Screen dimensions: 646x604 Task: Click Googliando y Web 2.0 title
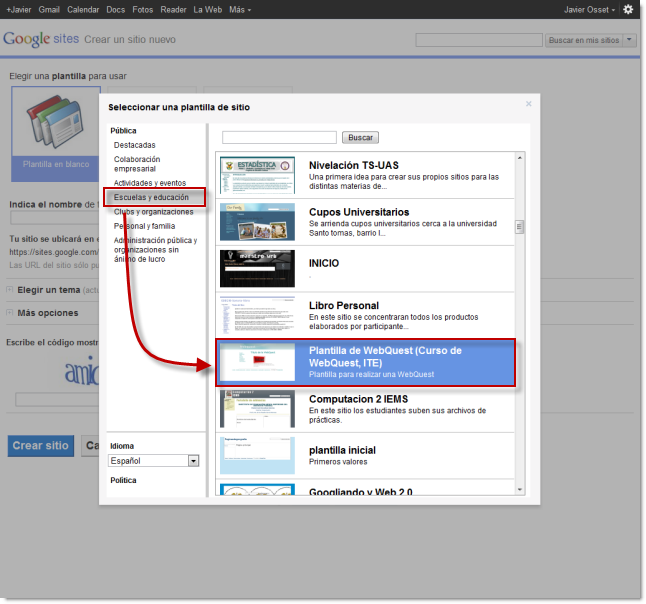(360, 492)
